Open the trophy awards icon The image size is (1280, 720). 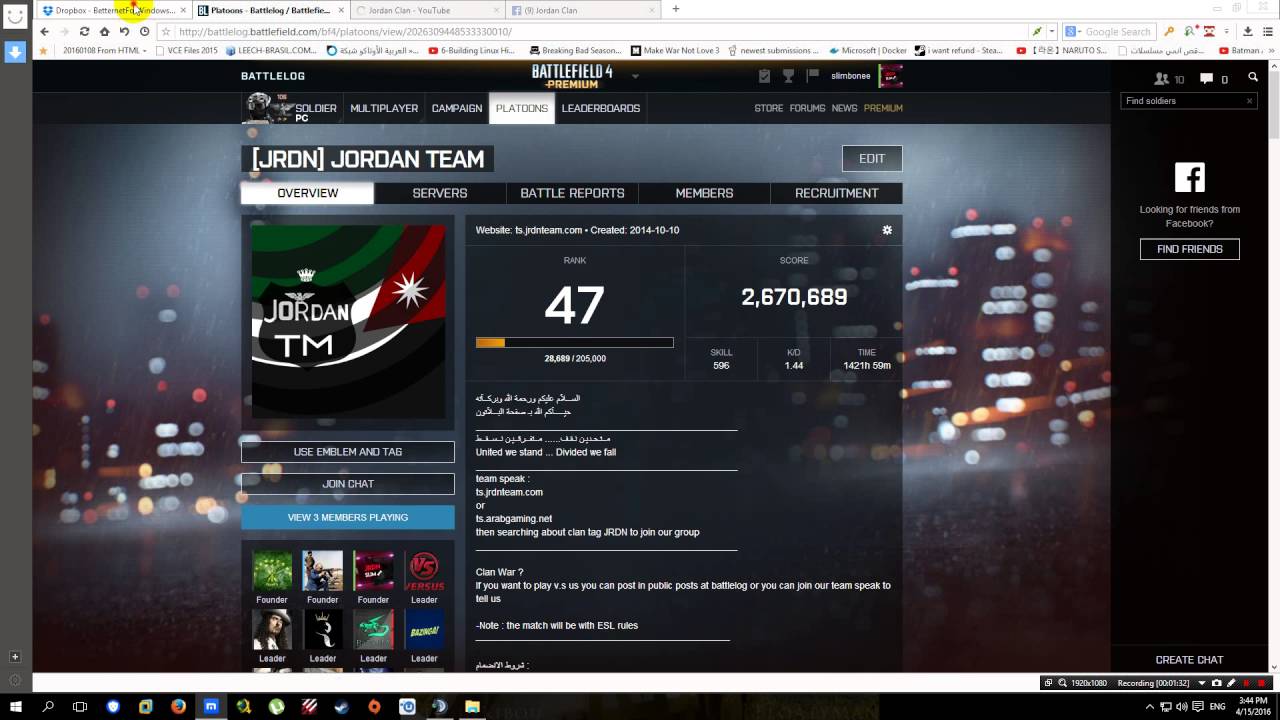coord(788,76)
